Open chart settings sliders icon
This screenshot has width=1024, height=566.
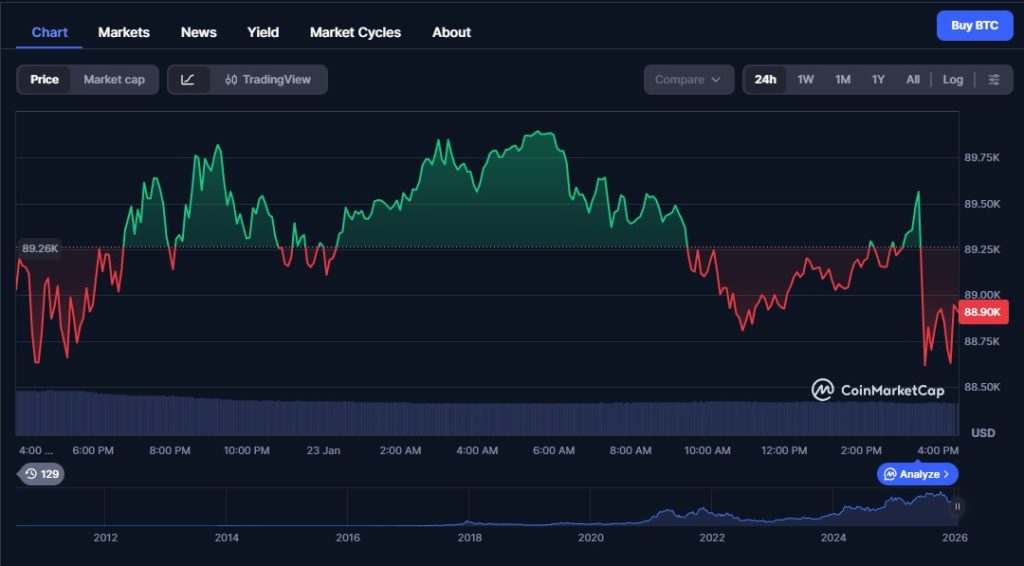point(993,80)
